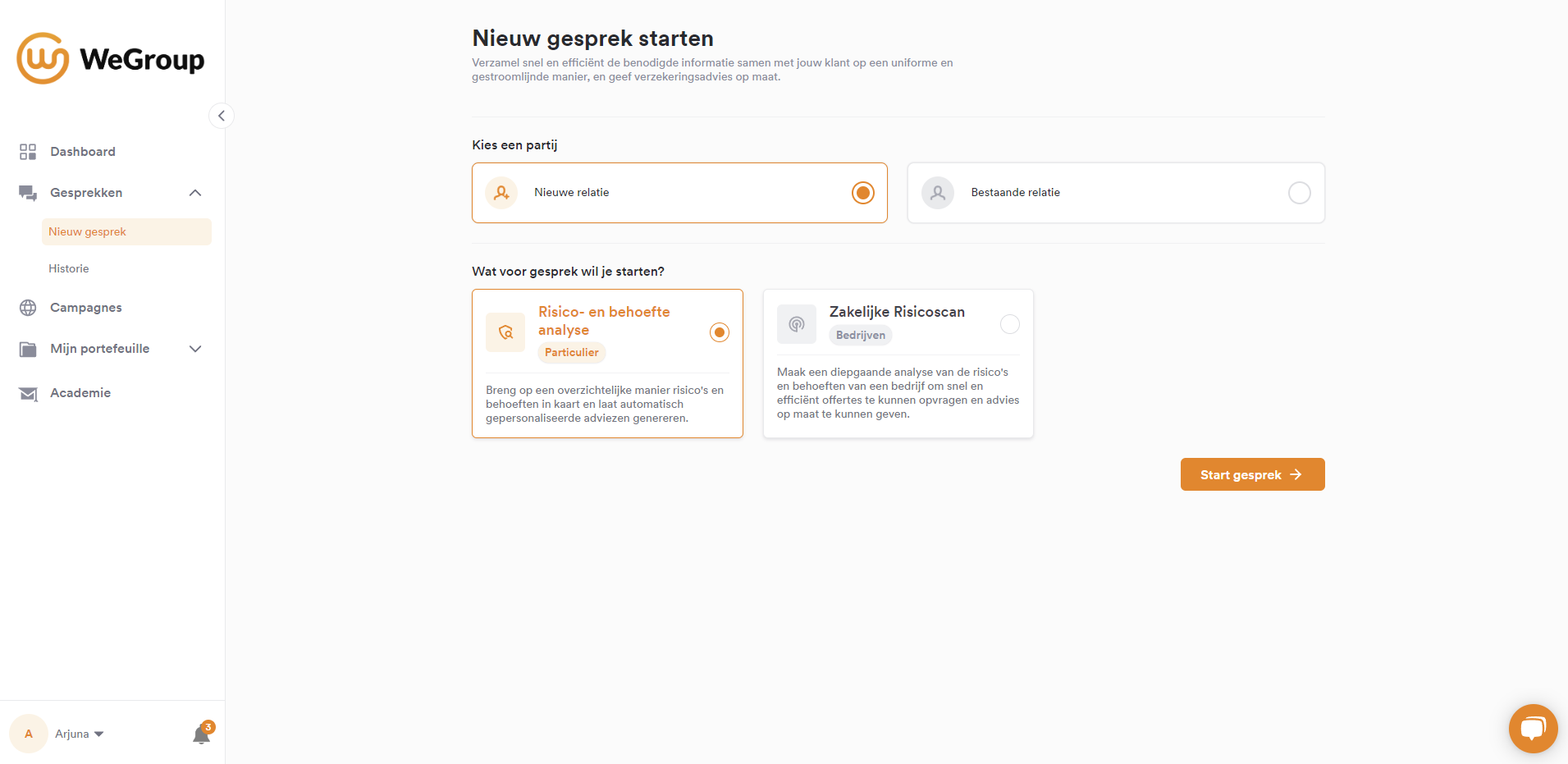Collapse the Gesprekken submenu chevron
This screenshot has height=764, width=1568.
click(195, 193)
